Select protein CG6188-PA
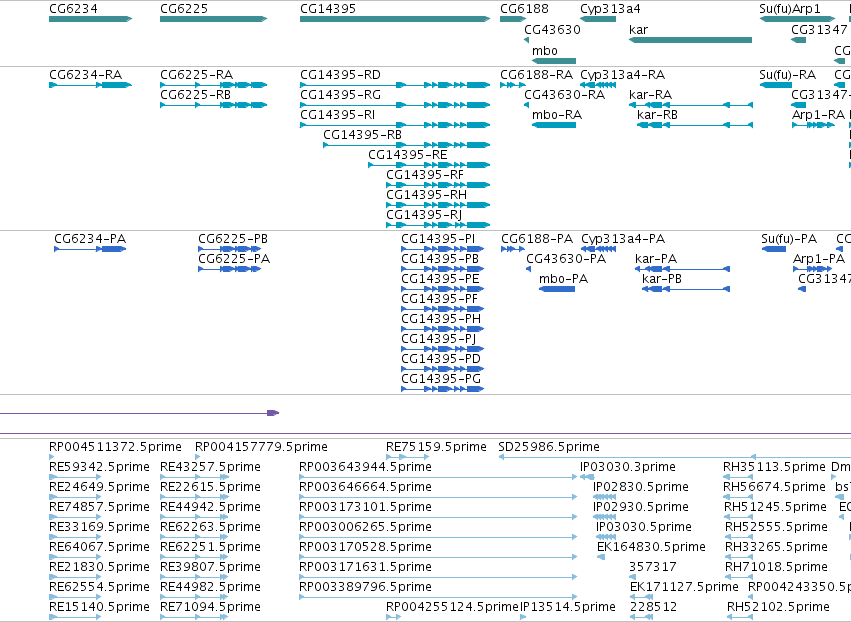Screen dimensions: 851x622 [x=537, y=239]
